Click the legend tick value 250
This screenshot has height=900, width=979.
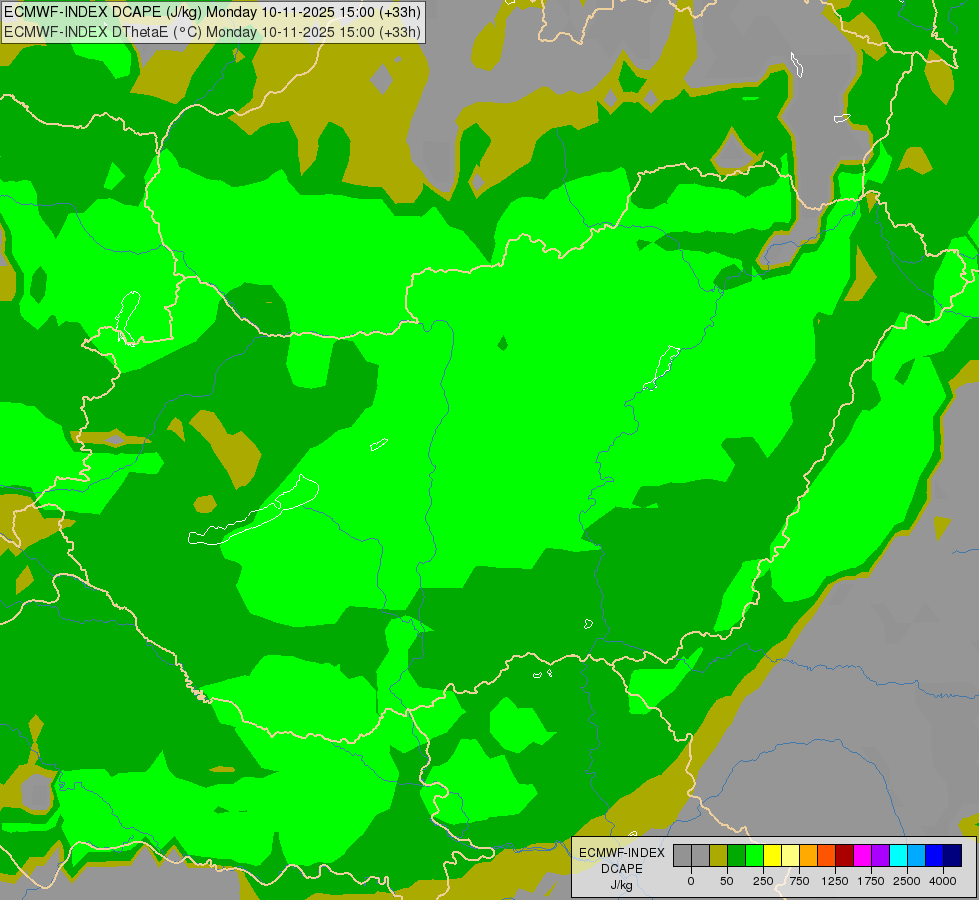[x=763, y=881]
